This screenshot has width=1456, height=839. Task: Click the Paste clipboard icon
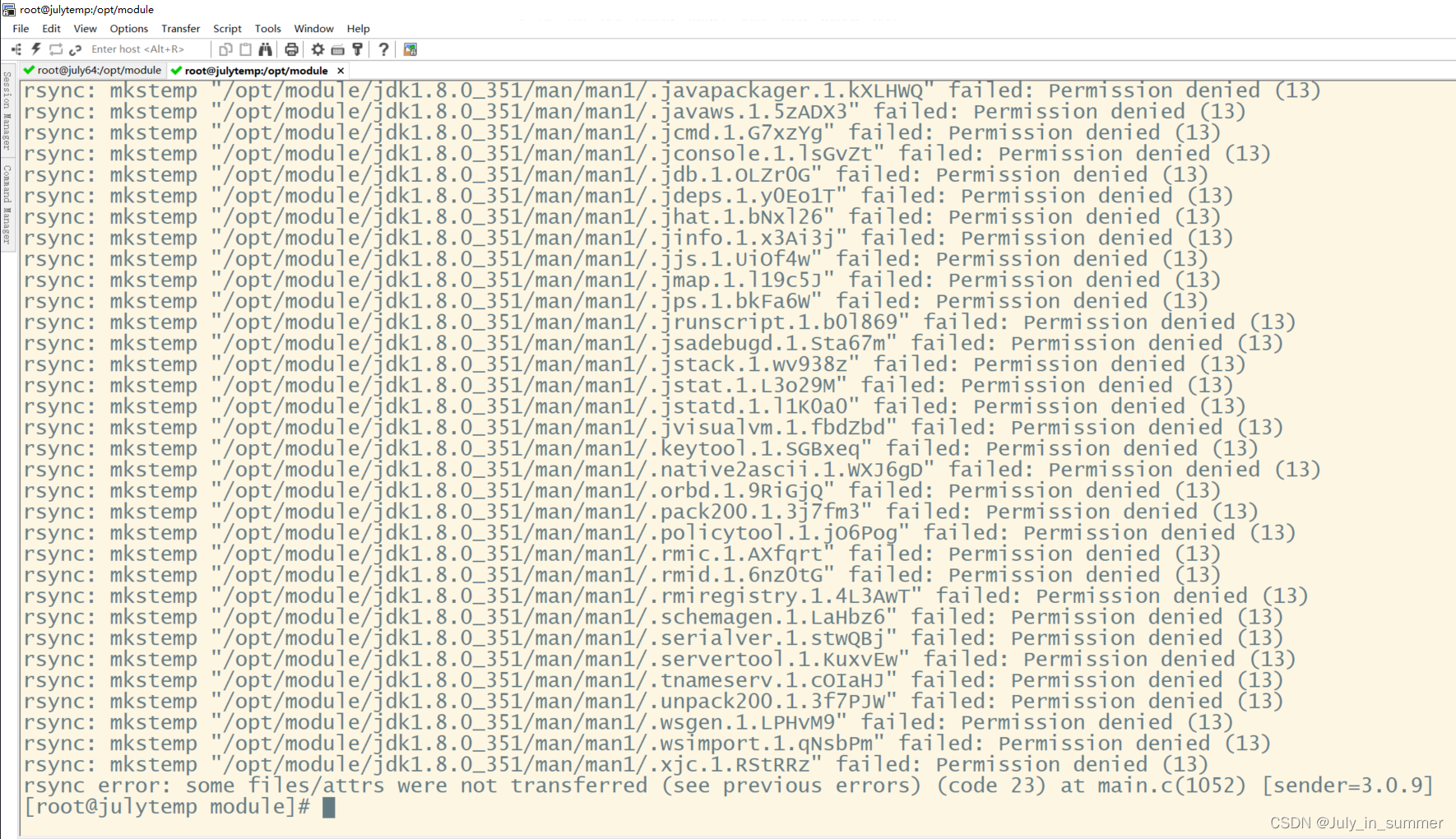pos(245,49)
